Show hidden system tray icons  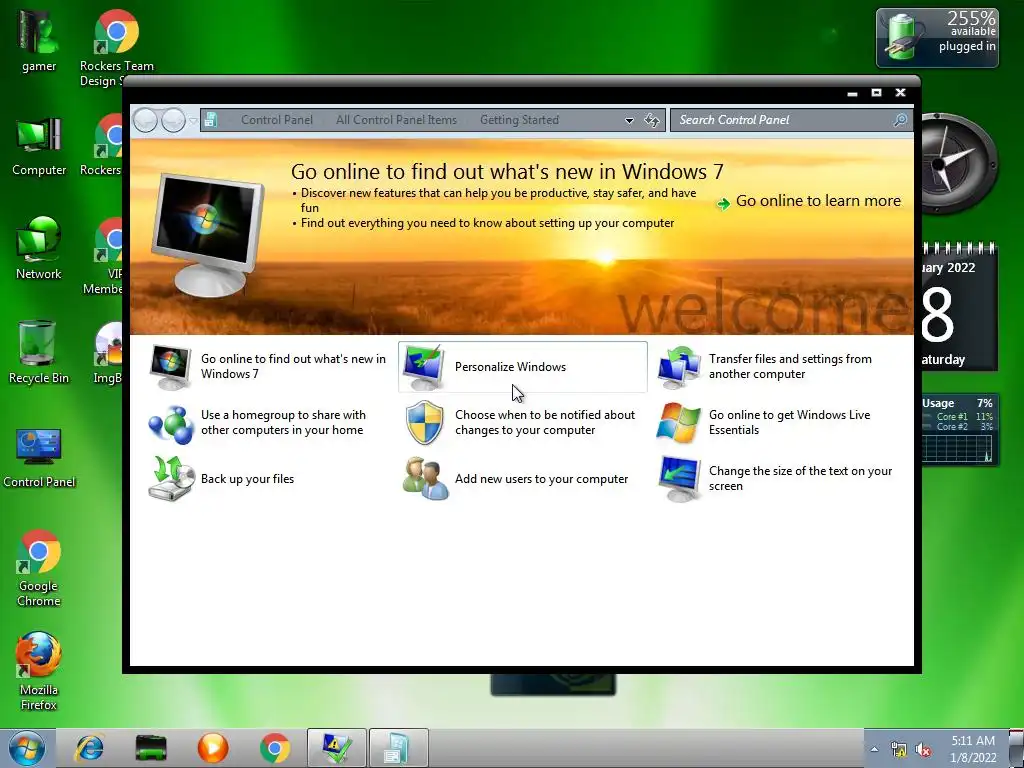coord(874,749)
